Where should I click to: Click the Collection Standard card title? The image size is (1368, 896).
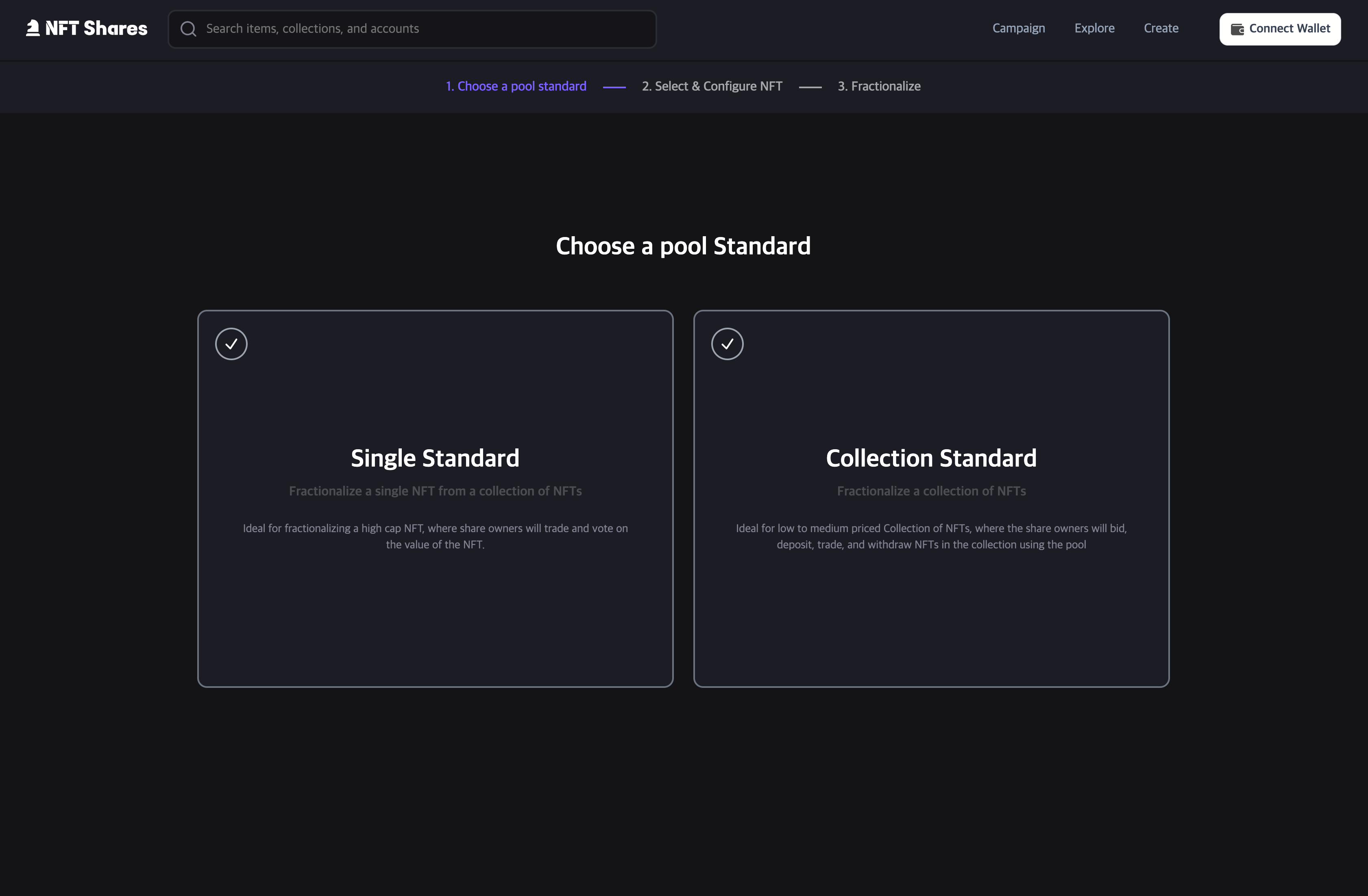coord(930,458)
